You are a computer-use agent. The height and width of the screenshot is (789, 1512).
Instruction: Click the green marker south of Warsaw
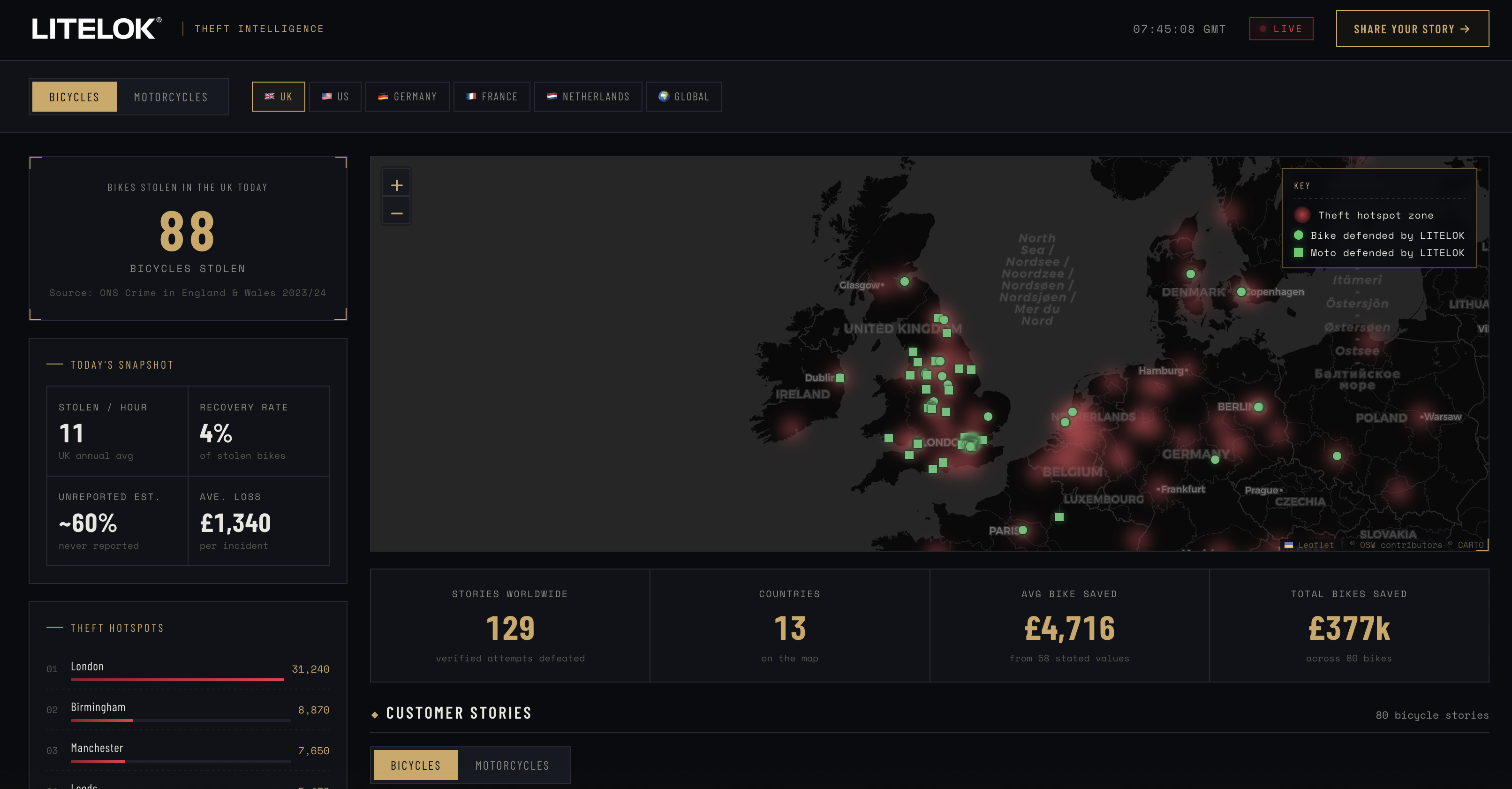coord(1337,456)
